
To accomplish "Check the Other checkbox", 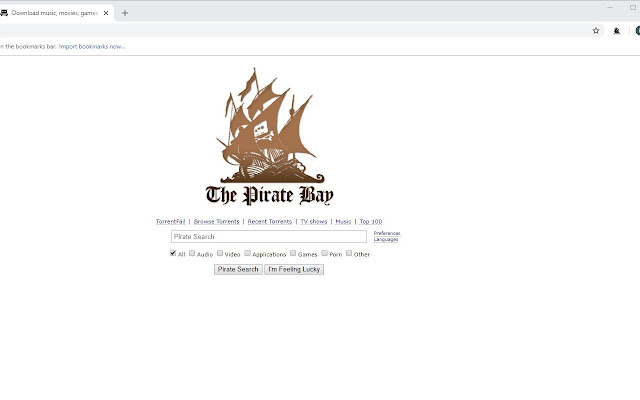I will coord(349,253).
